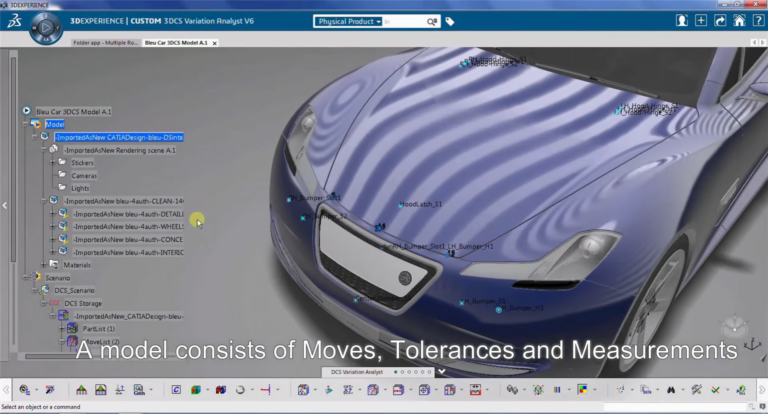Click the green check and red cross icon
Viewport: 768px width, 414px height.
point(716,390)
